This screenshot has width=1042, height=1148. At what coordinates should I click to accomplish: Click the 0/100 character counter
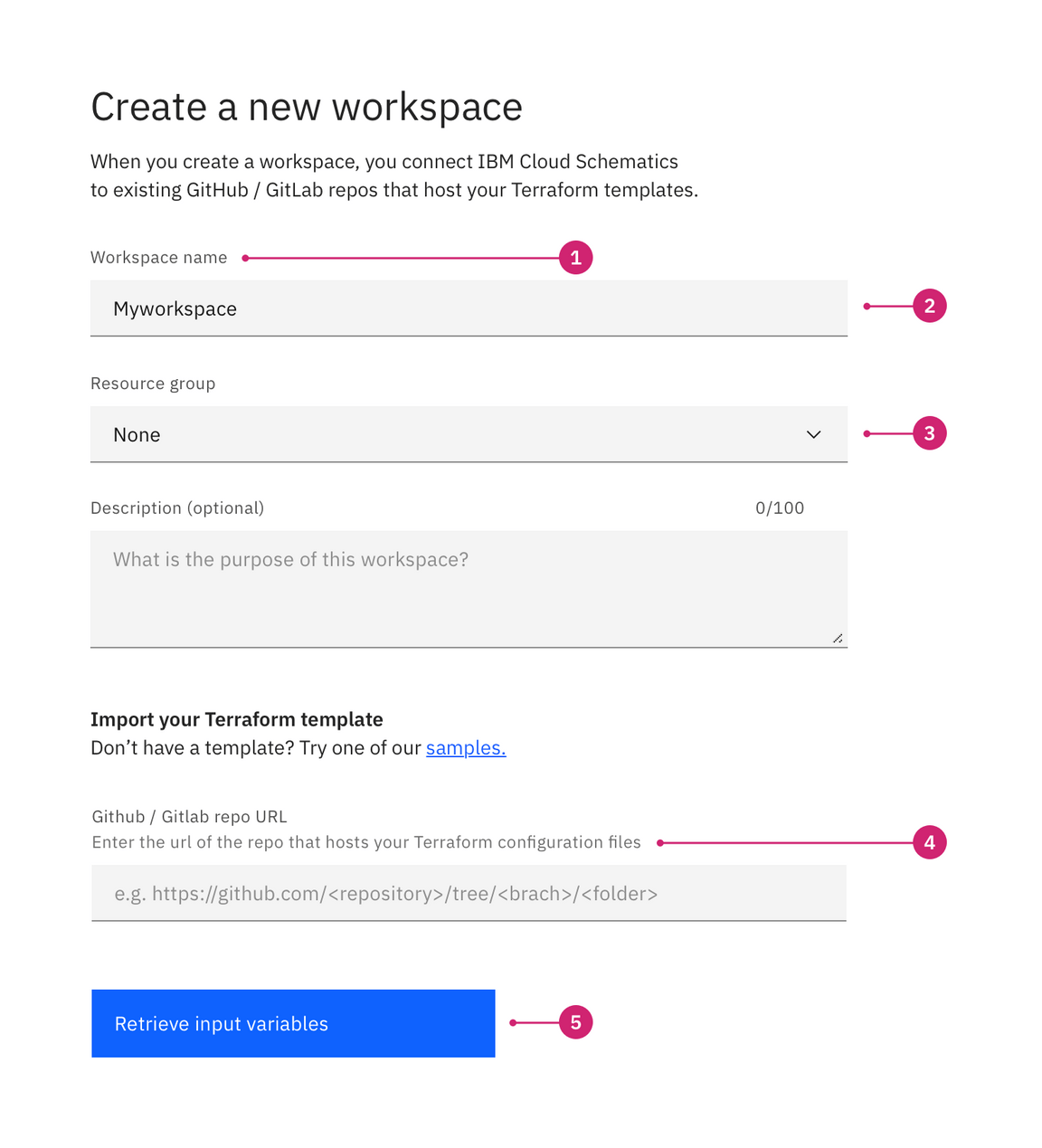780,508
